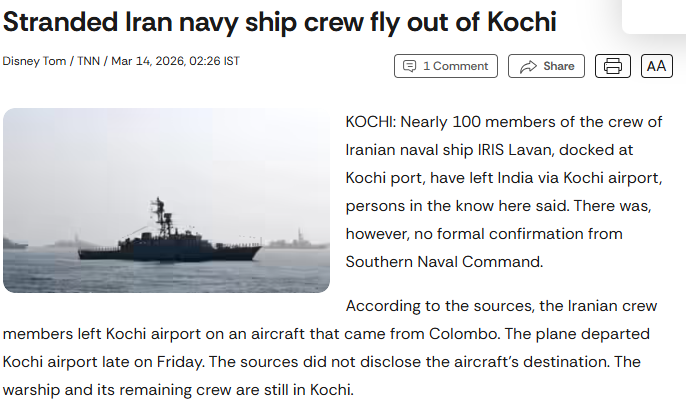The width and height of the screenshot is (686, 407).
Task: Open author Disney Tom's profile
Action: coord(32,61)
